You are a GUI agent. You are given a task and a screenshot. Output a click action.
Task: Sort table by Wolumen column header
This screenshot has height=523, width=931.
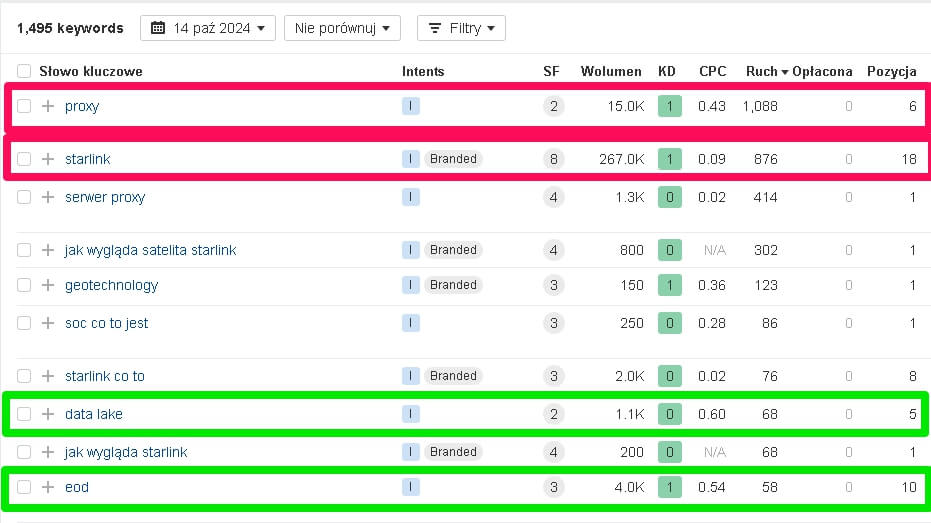(611, 71)
